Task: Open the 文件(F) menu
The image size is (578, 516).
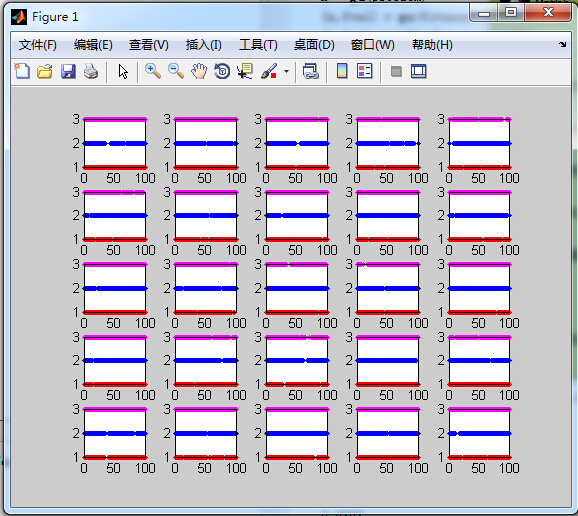Action: (38, 45)
